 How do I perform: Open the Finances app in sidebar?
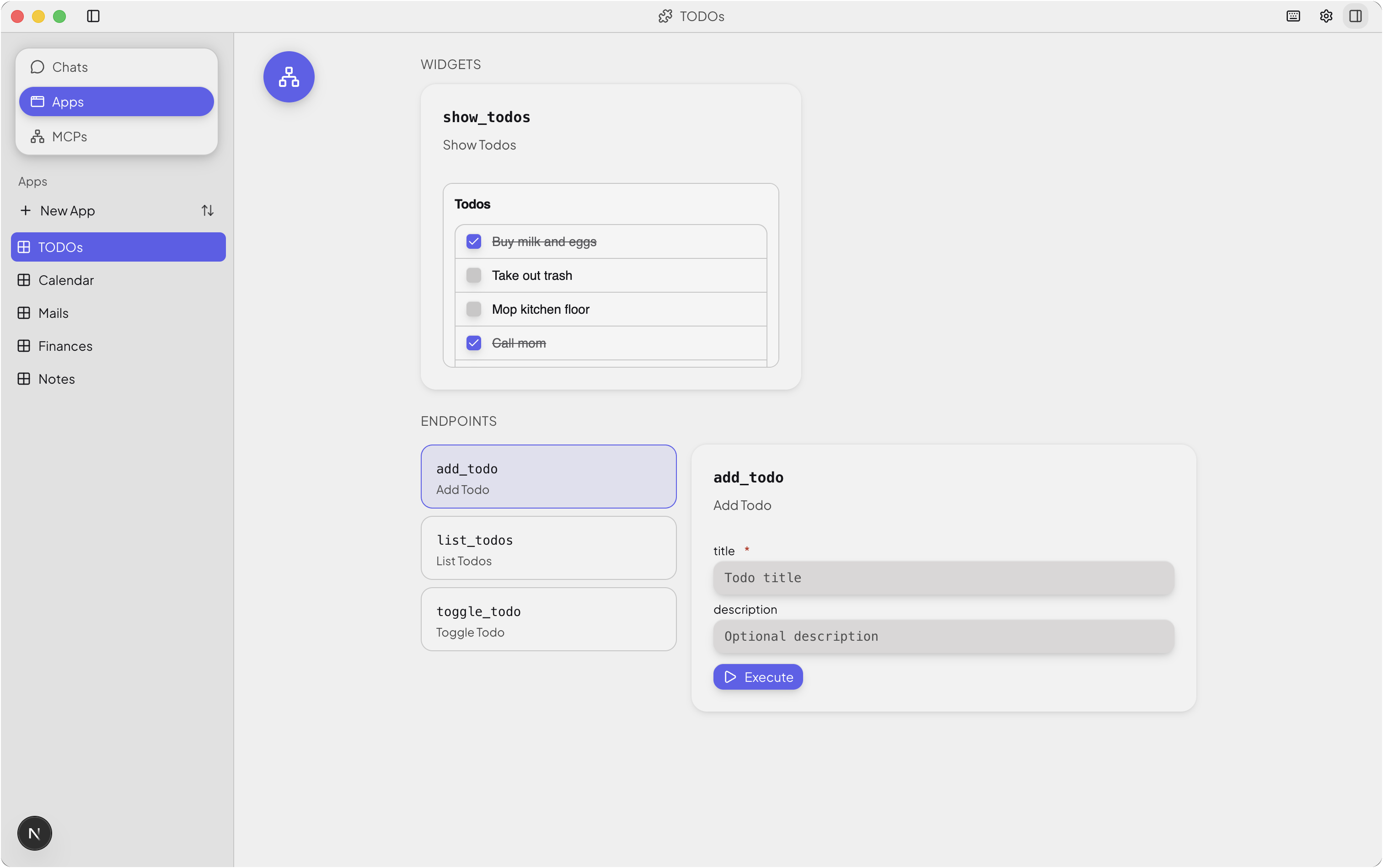coord(65,346)
